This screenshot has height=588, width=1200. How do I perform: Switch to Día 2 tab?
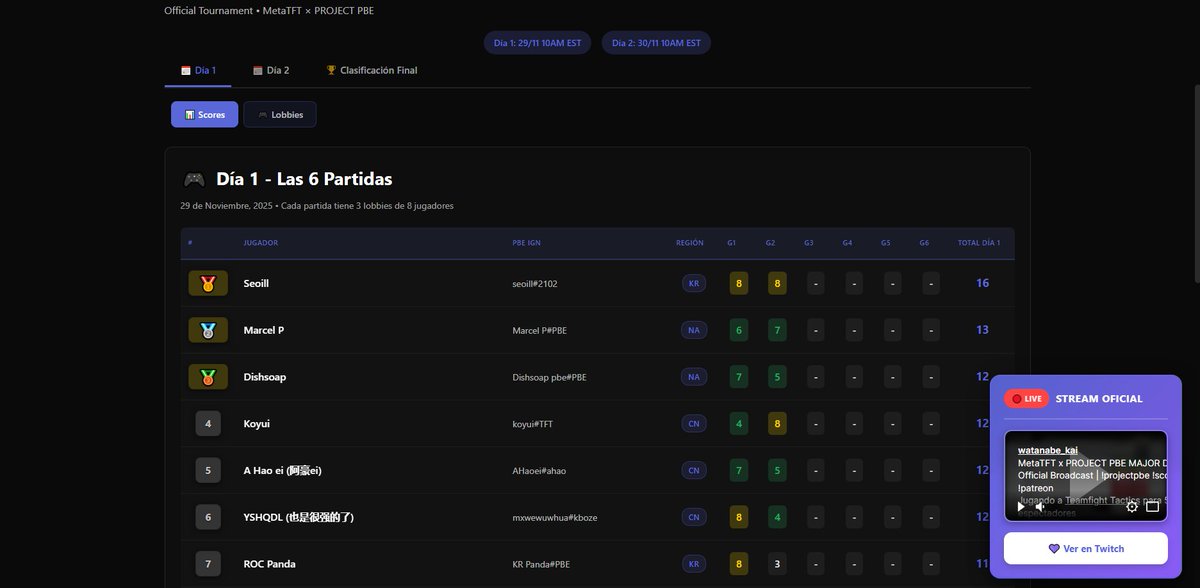[x=271, y=71]
